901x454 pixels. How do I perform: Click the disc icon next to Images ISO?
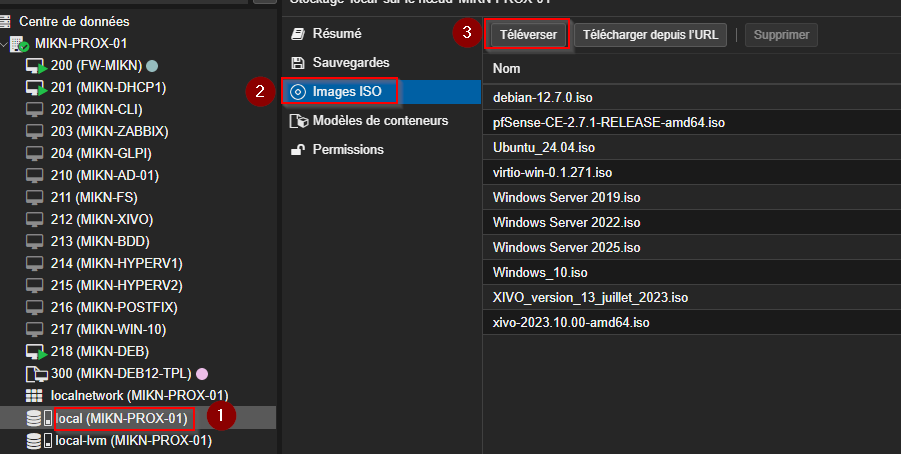click(298, 92)
